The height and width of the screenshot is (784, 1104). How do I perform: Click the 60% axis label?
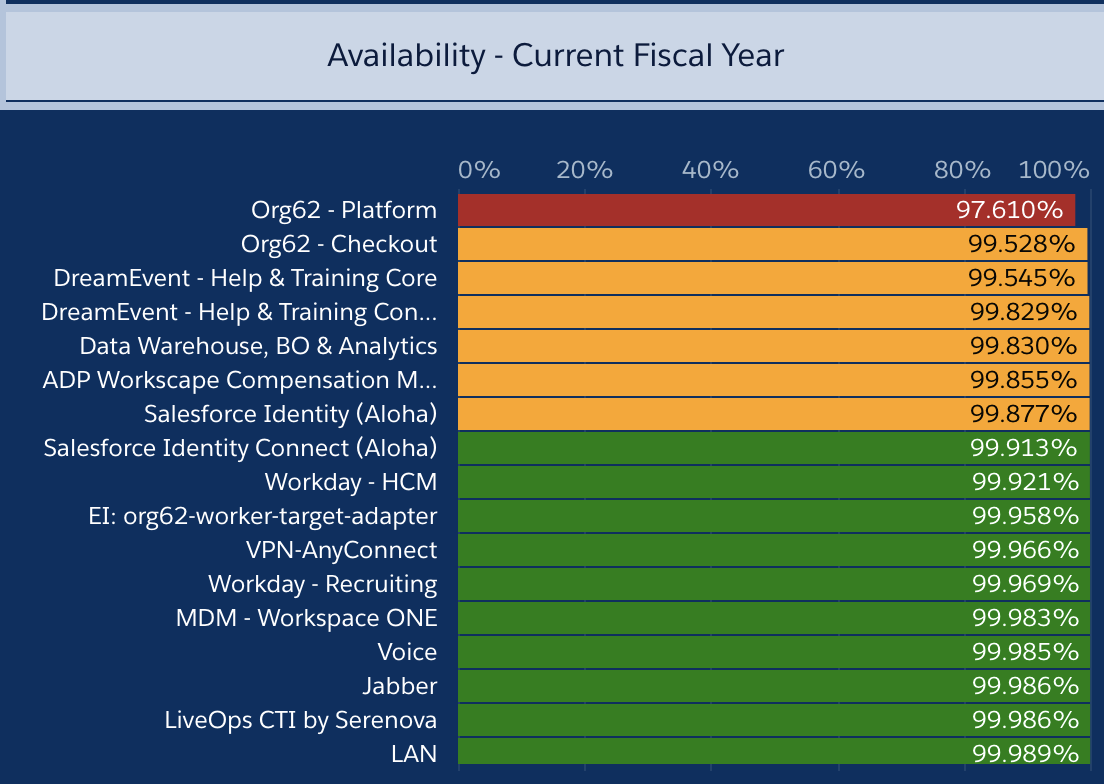point(836,170)
